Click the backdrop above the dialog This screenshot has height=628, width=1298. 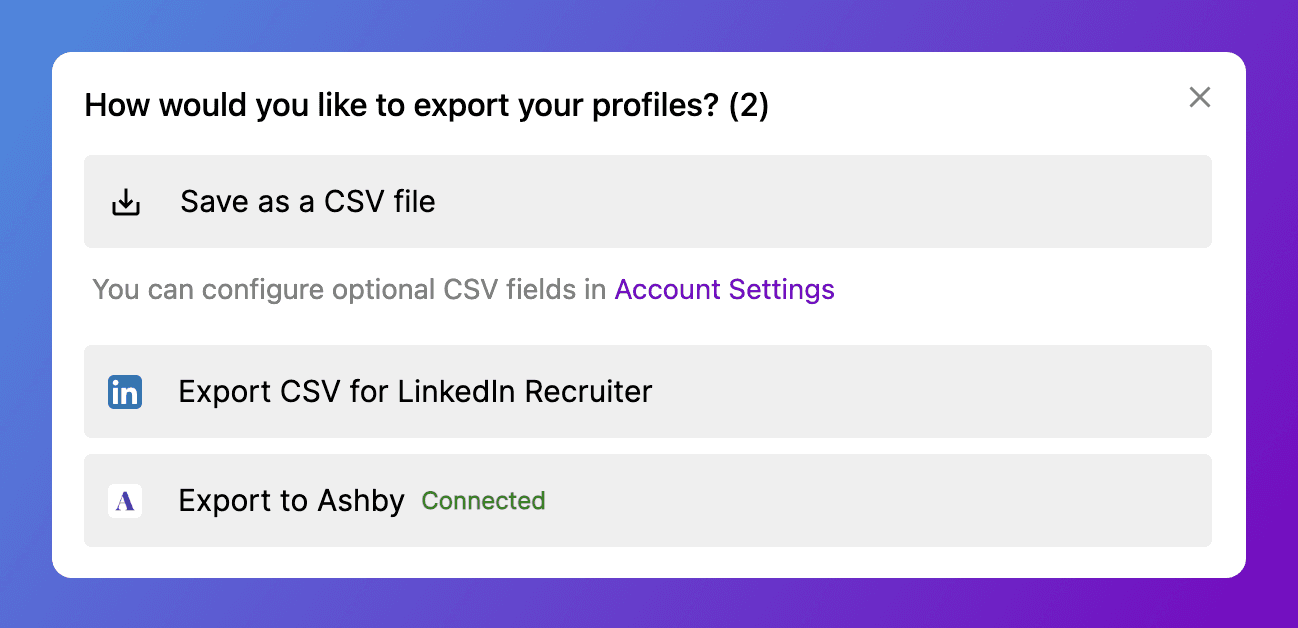649,25
